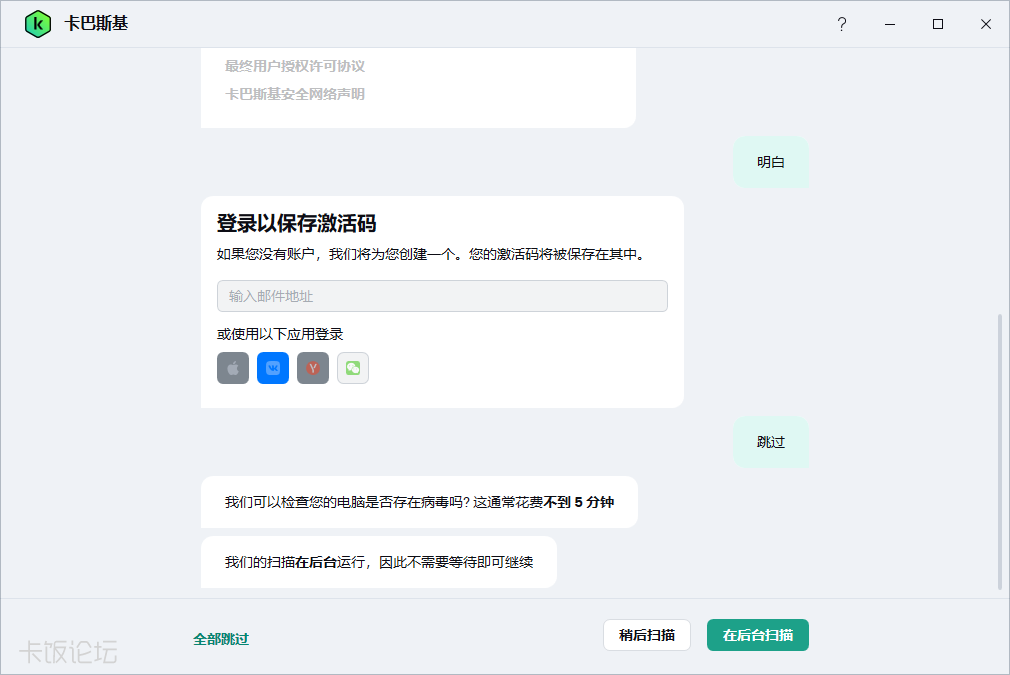Screen dimensions: 1010x675
Task: Click the 在后台扫描 button
Action: [x=758, y=635]
